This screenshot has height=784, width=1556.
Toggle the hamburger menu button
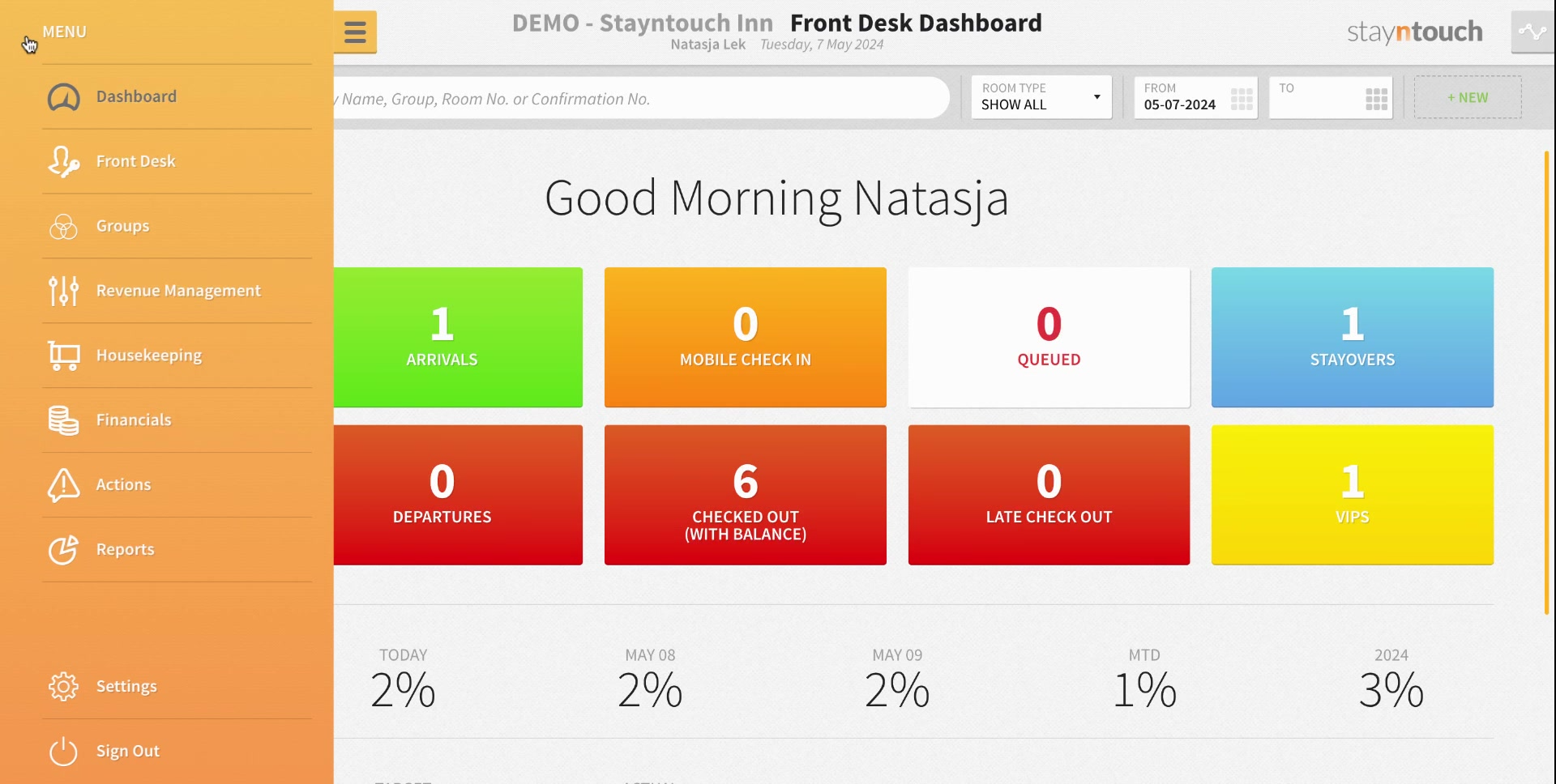point(355,32)
